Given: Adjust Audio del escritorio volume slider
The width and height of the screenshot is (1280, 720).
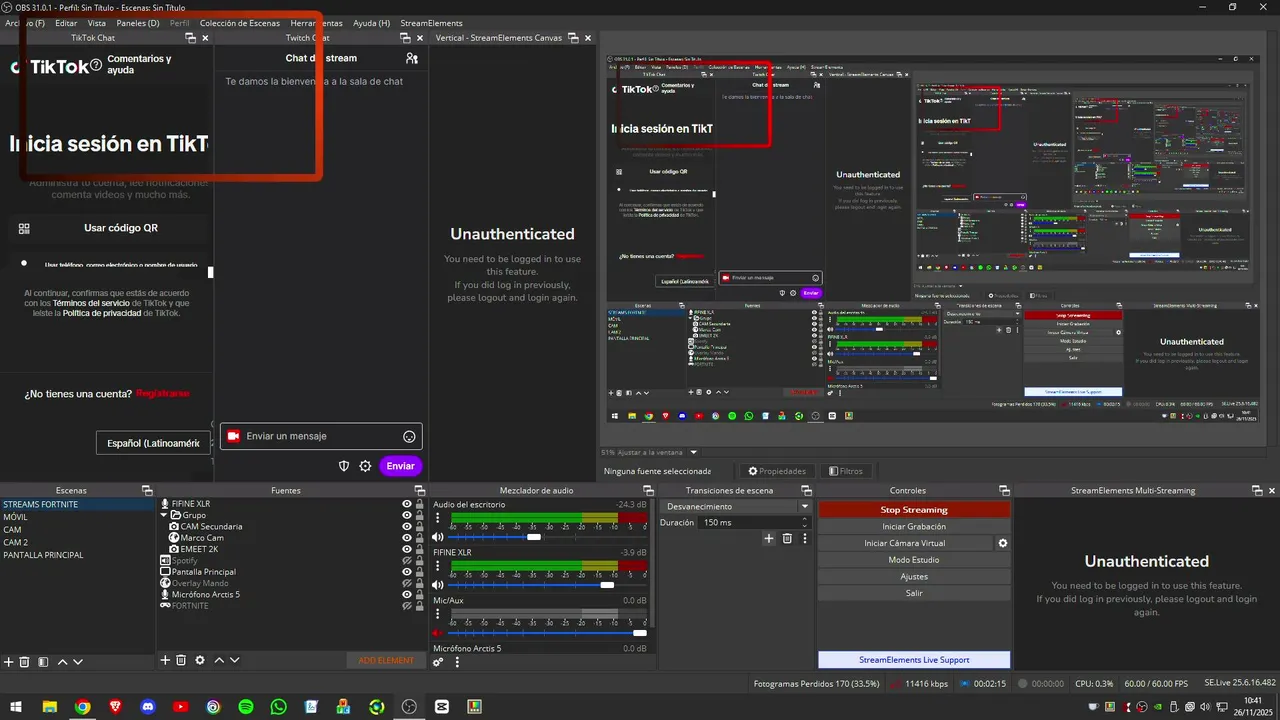Looking at the screenshot, I should pyautogui.click(x=533, y=537).
